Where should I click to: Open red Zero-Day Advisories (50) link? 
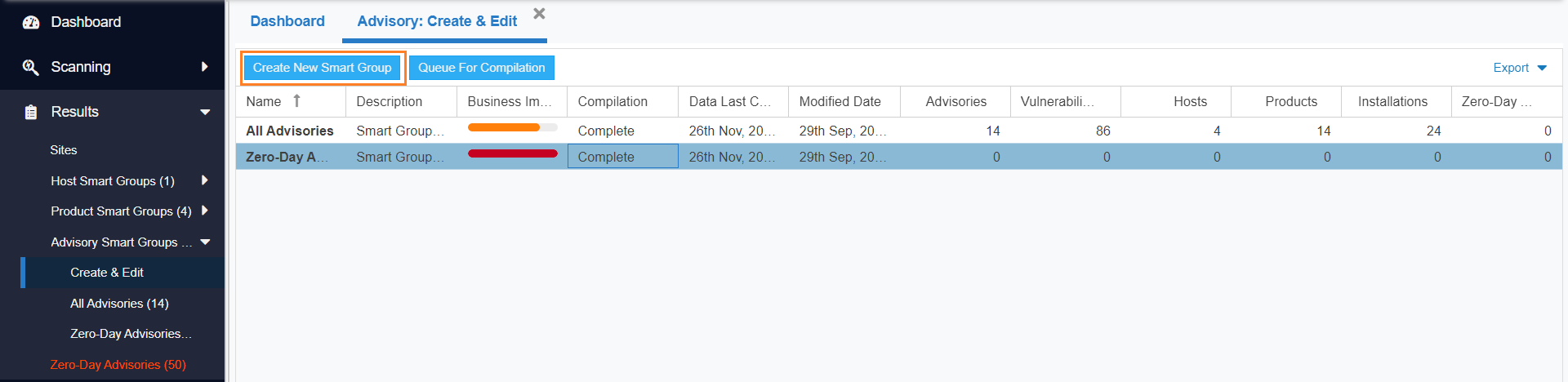[118, 365]
